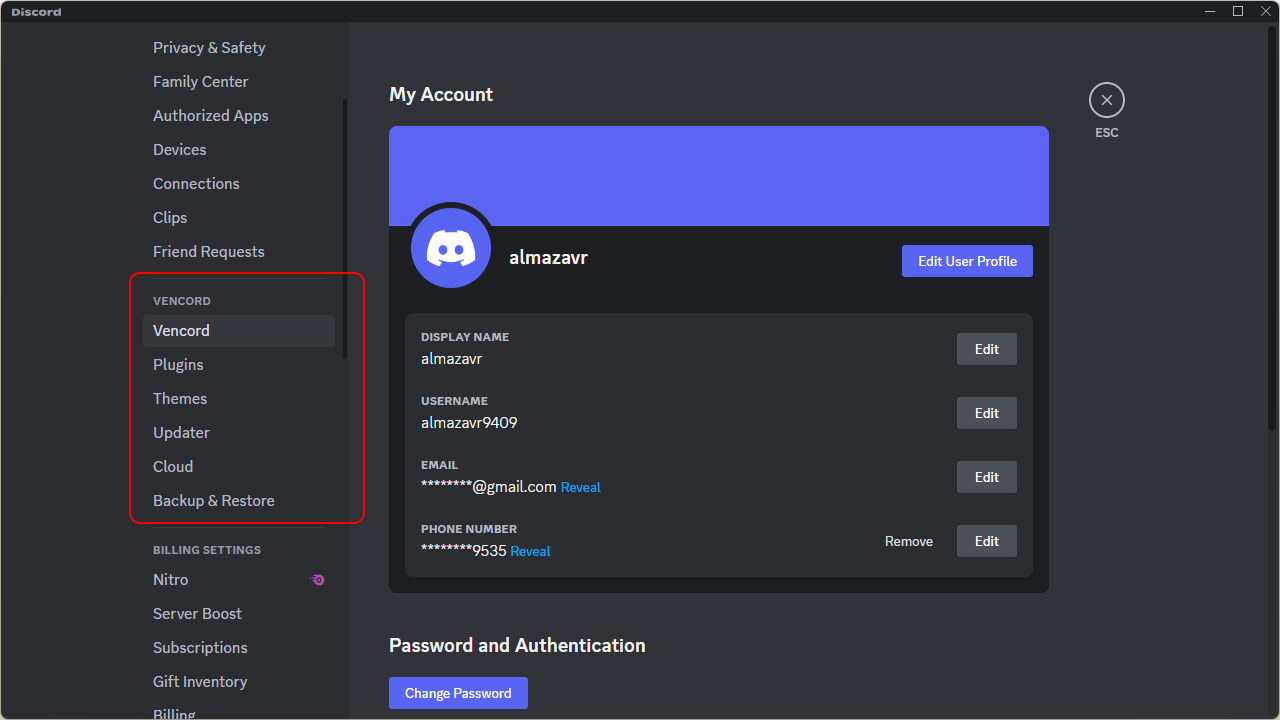Open the Devices settings page

[238, 150]
